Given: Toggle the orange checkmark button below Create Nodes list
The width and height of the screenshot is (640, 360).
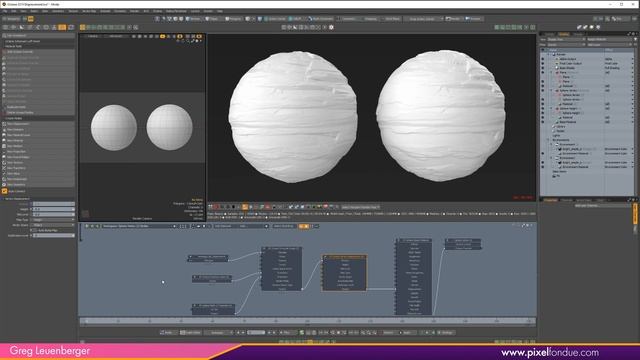Looking at the screenshot, I should click(x=4, y=191).
